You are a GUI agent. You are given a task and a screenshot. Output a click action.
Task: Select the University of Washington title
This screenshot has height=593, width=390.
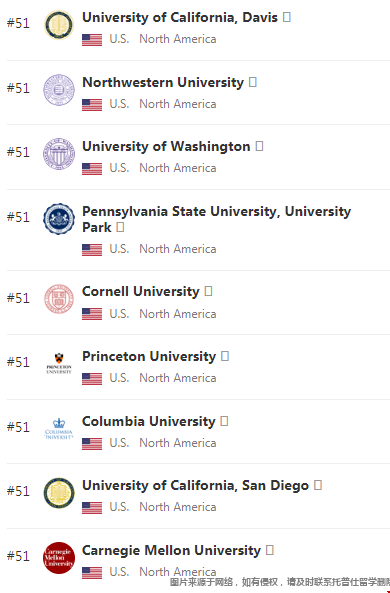pyautogui.click(x=166, y=146)
